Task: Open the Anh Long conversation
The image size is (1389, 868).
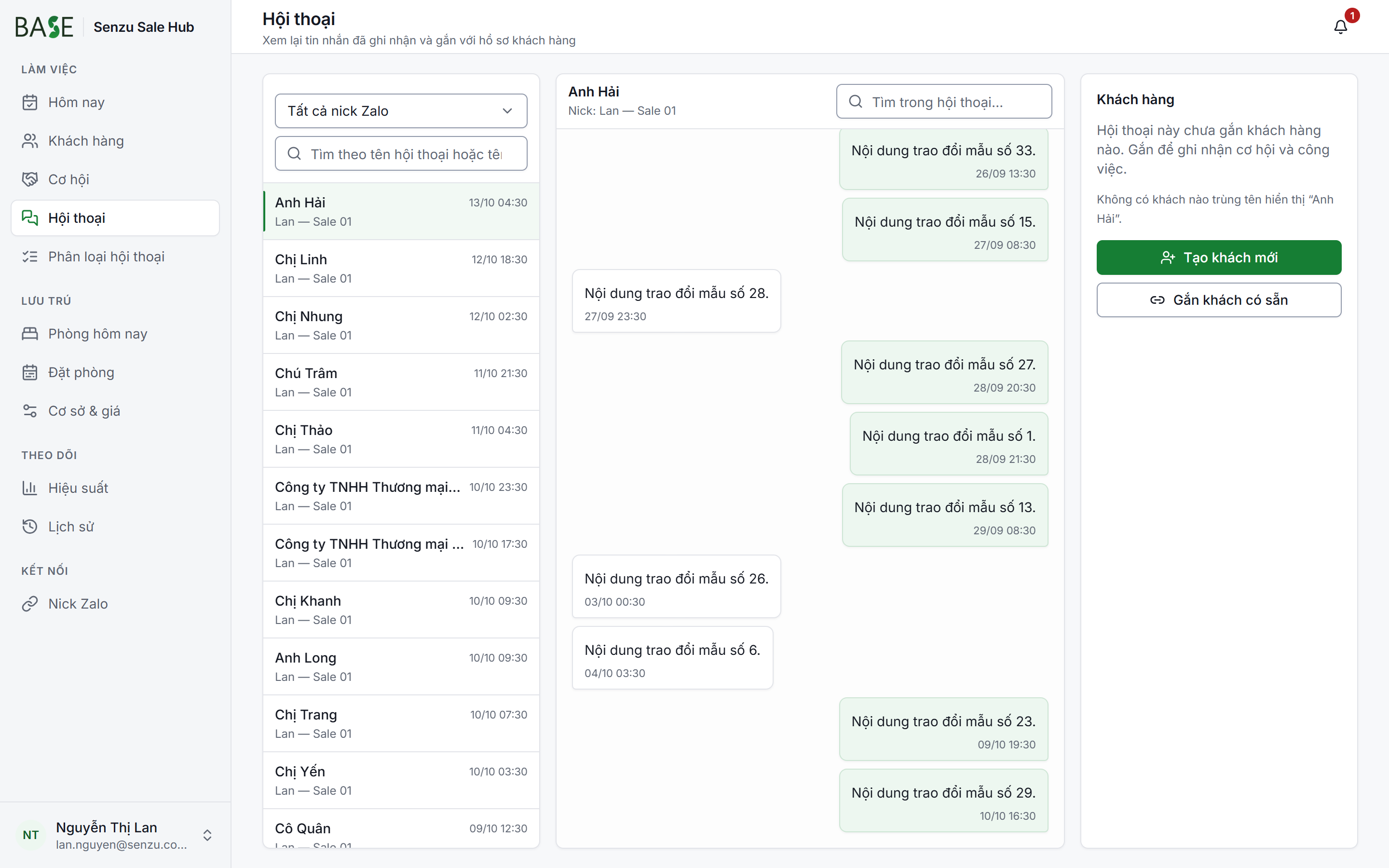Action: click(x=401, y=666)
